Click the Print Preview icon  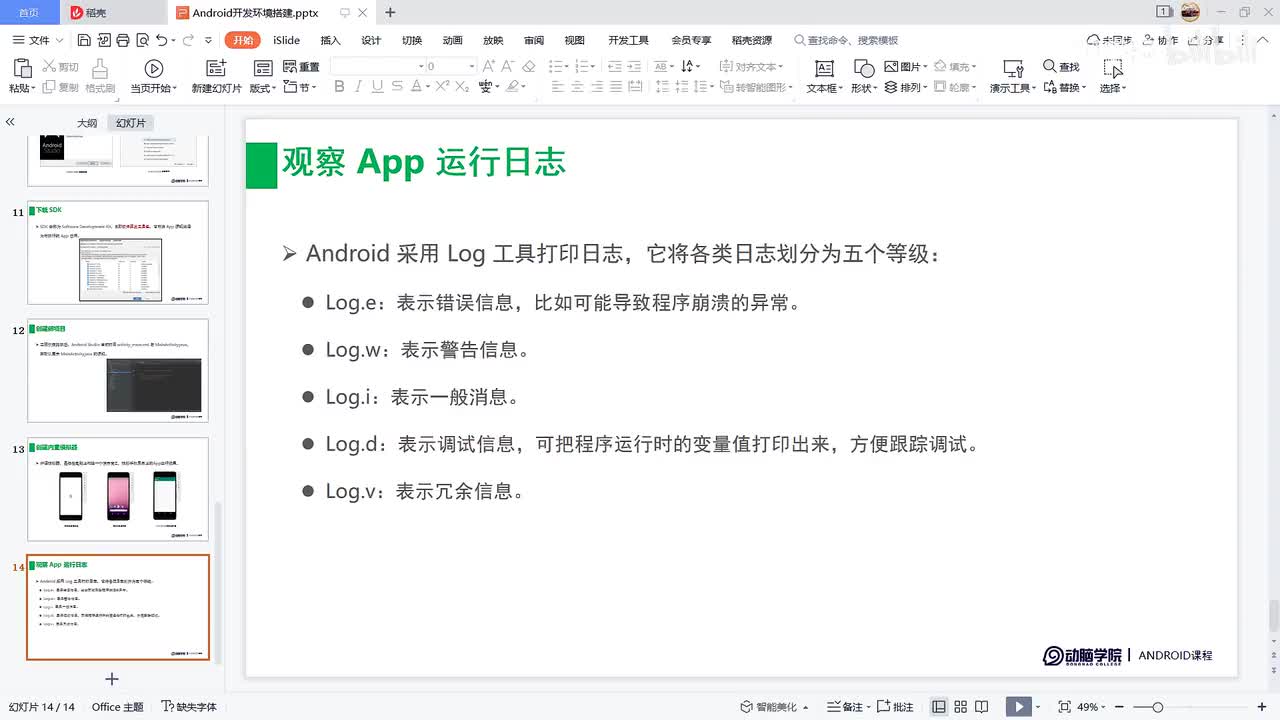tap(141, 40)
